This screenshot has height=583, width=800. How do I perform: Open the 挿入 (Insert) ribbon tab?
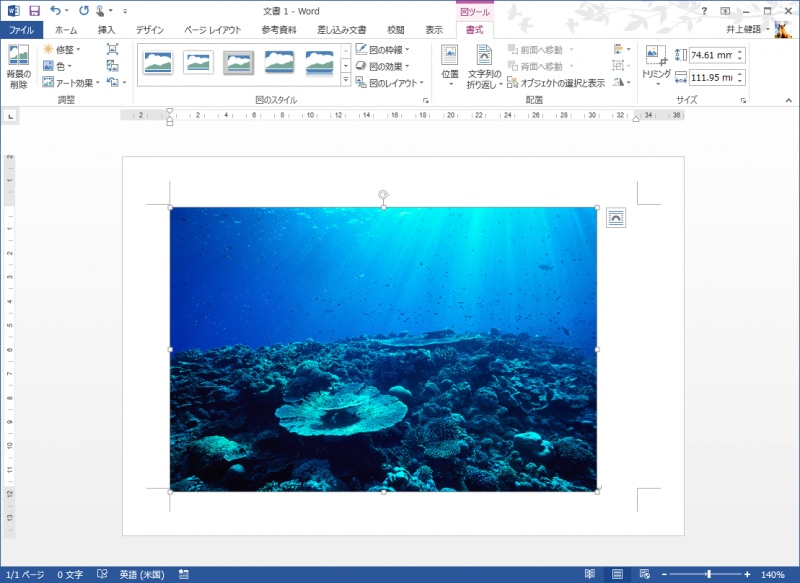pyautogui.click(x=106, y=30)
